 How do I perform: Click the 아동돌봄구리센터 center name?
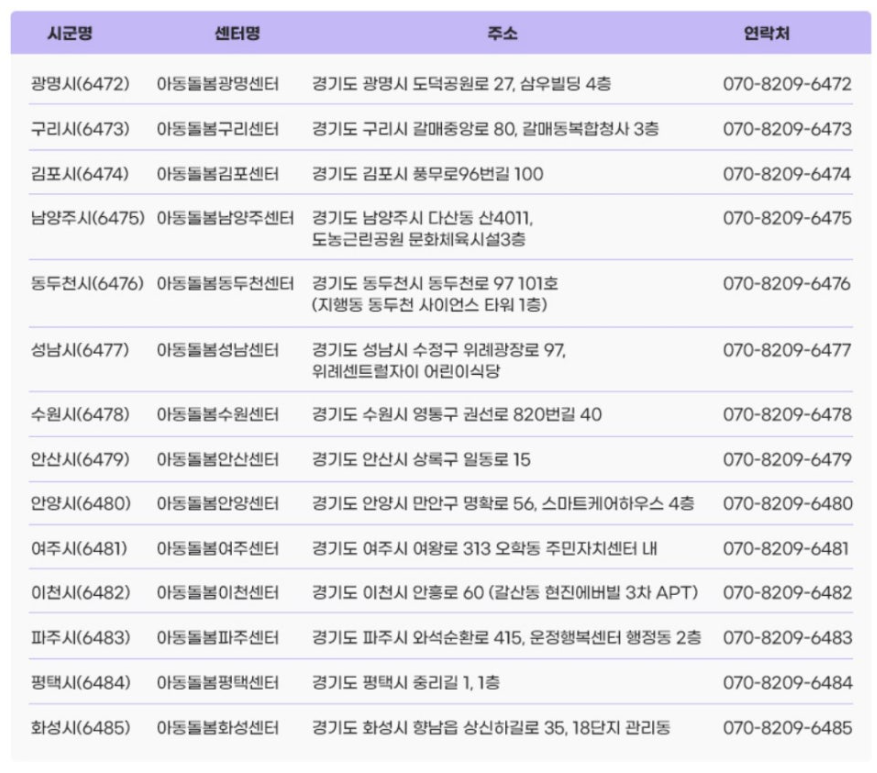218,129
